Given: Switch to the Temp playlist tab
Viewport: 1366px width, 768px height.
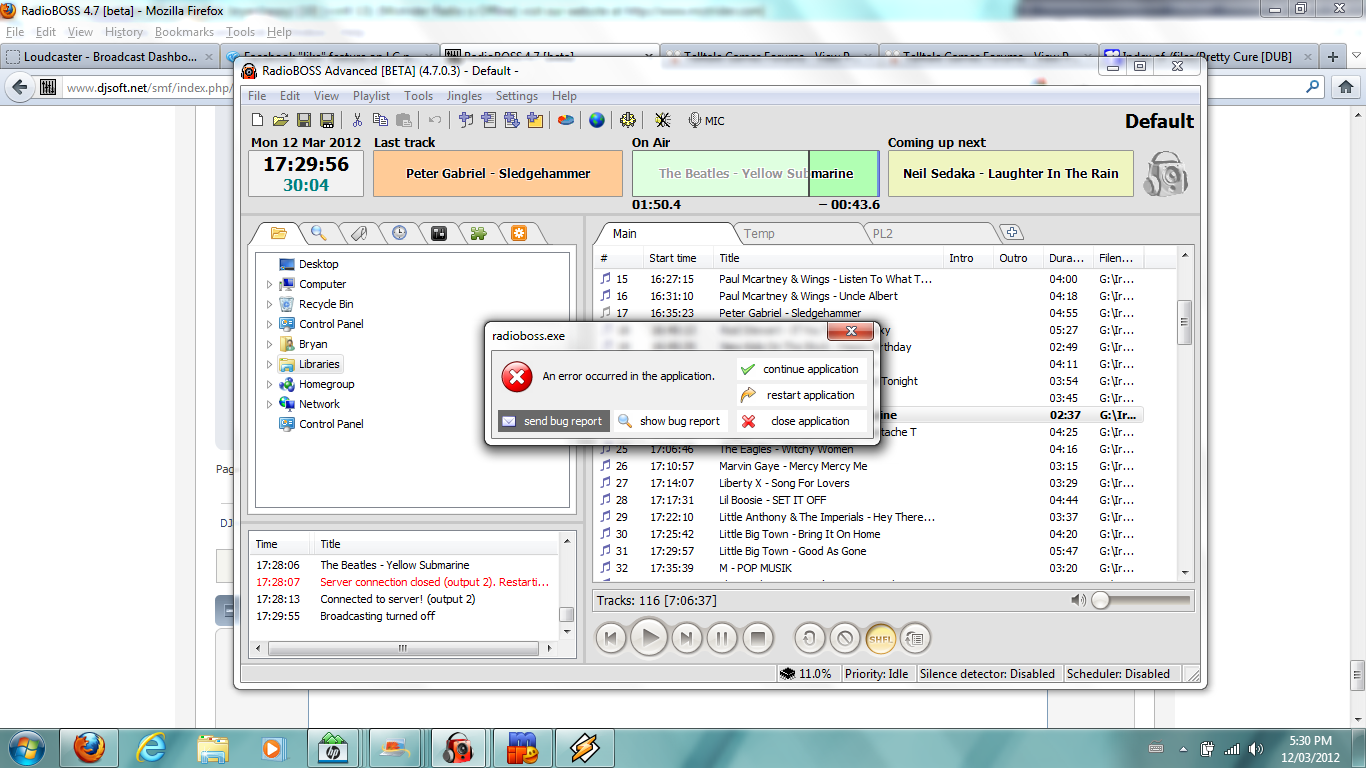Looking at the screenshot, I should [759, 233].
